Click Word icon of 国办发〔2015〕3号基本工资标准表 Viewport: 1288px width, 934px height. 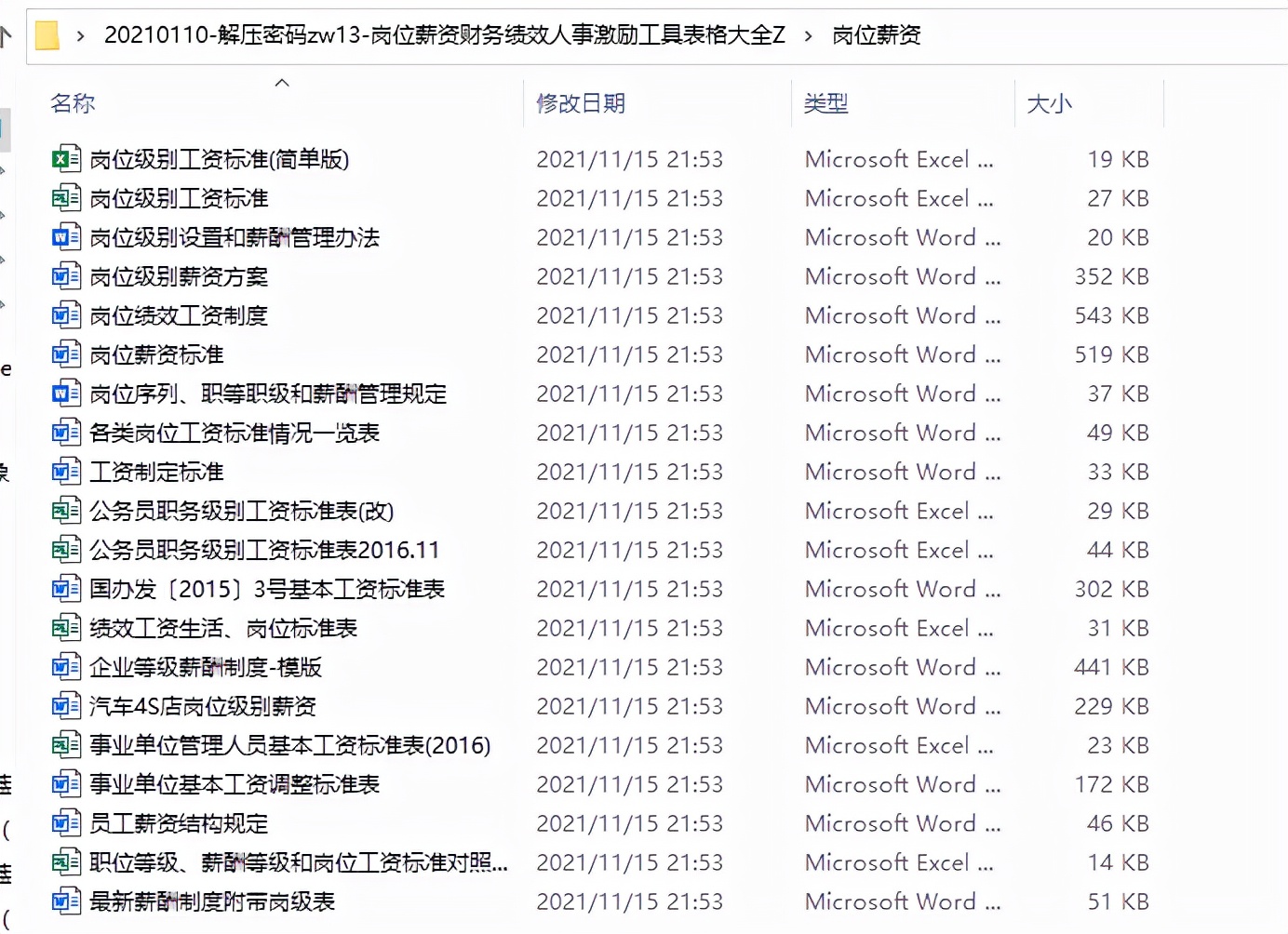[66, 589]
